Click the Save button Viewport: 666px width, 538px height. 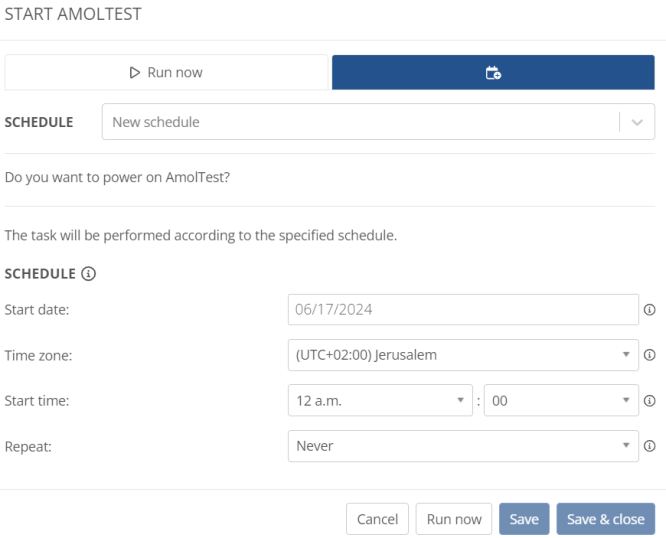point(524,519)
